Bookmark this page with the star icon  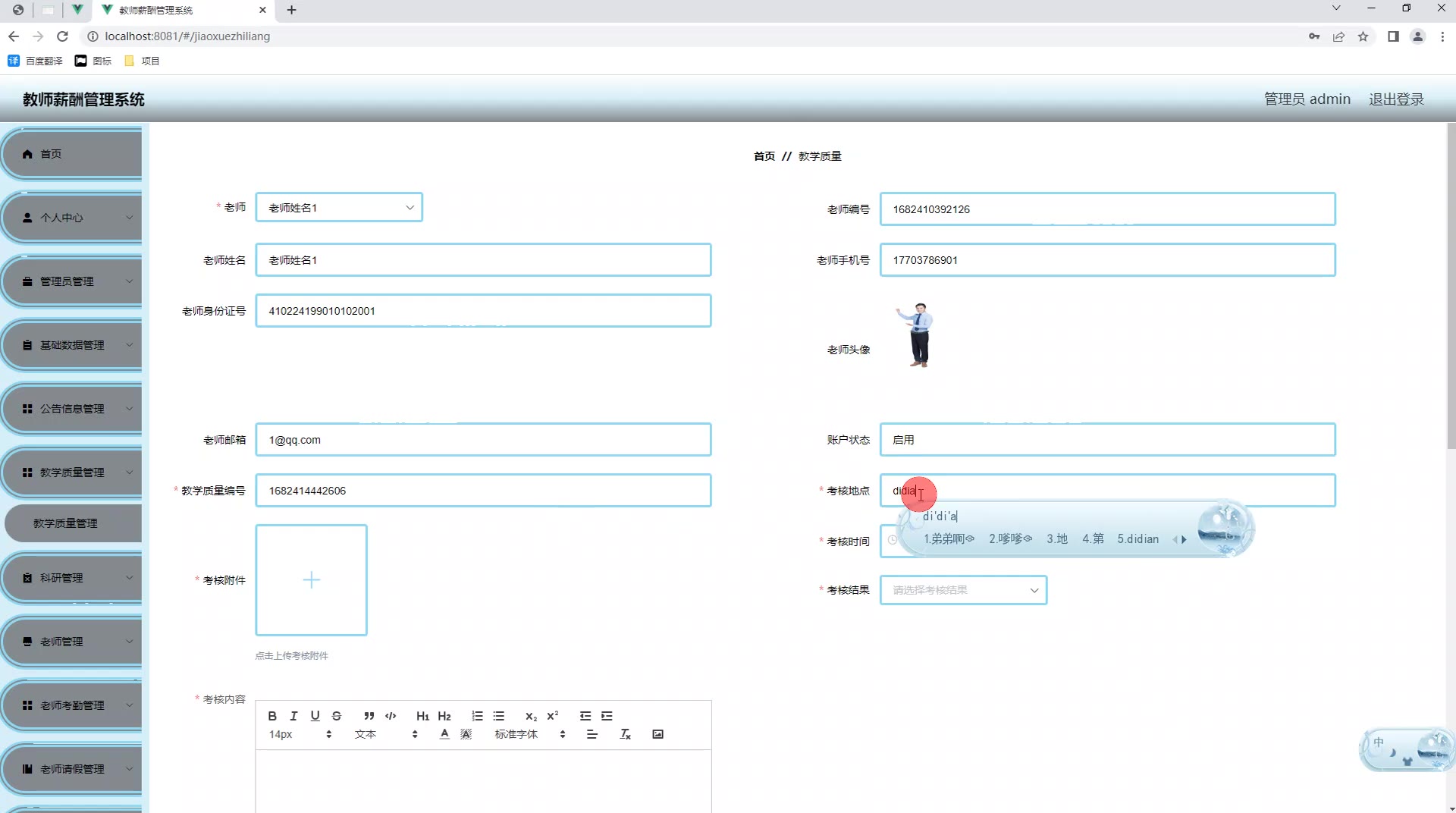pyautogui.click(x=1363, y=36)
